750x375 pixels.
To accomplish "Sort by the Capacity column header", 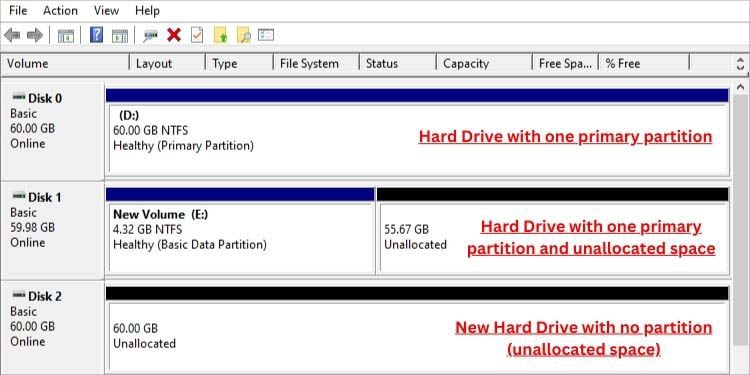I will coord(484,64).
